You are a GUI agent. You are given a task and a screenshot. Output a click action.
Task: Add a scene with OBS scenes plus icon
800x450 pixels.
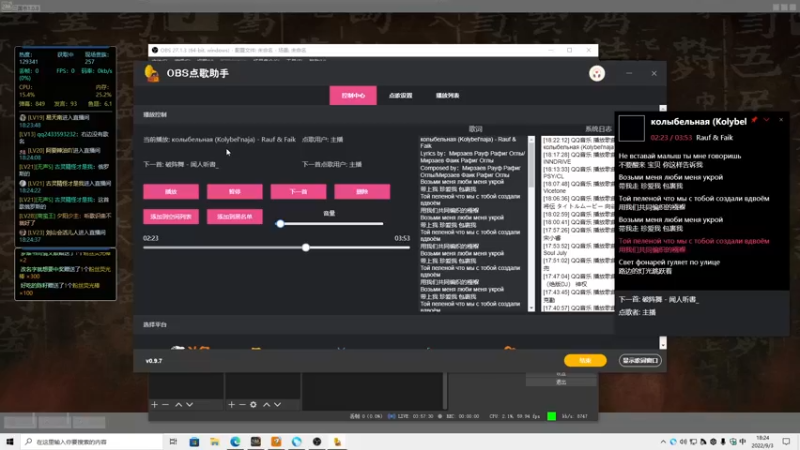pos(155,405)
